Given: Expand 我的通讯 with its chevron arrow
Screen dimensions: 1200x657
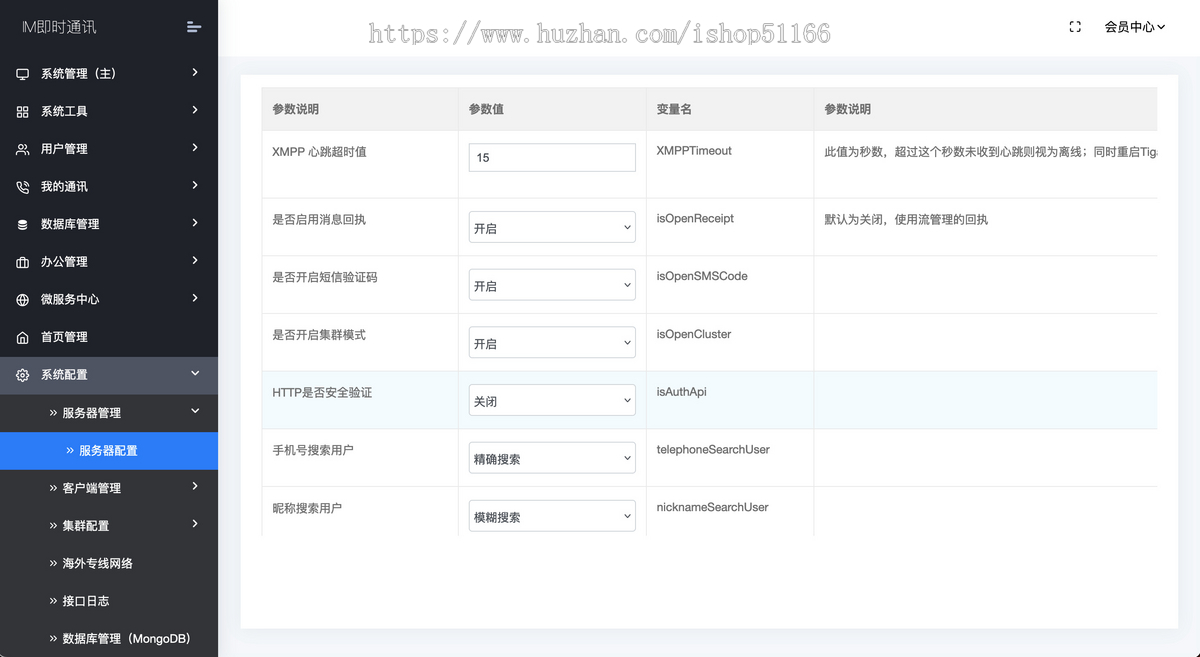Looking at the screenshot, I should [x=195, y=185].
